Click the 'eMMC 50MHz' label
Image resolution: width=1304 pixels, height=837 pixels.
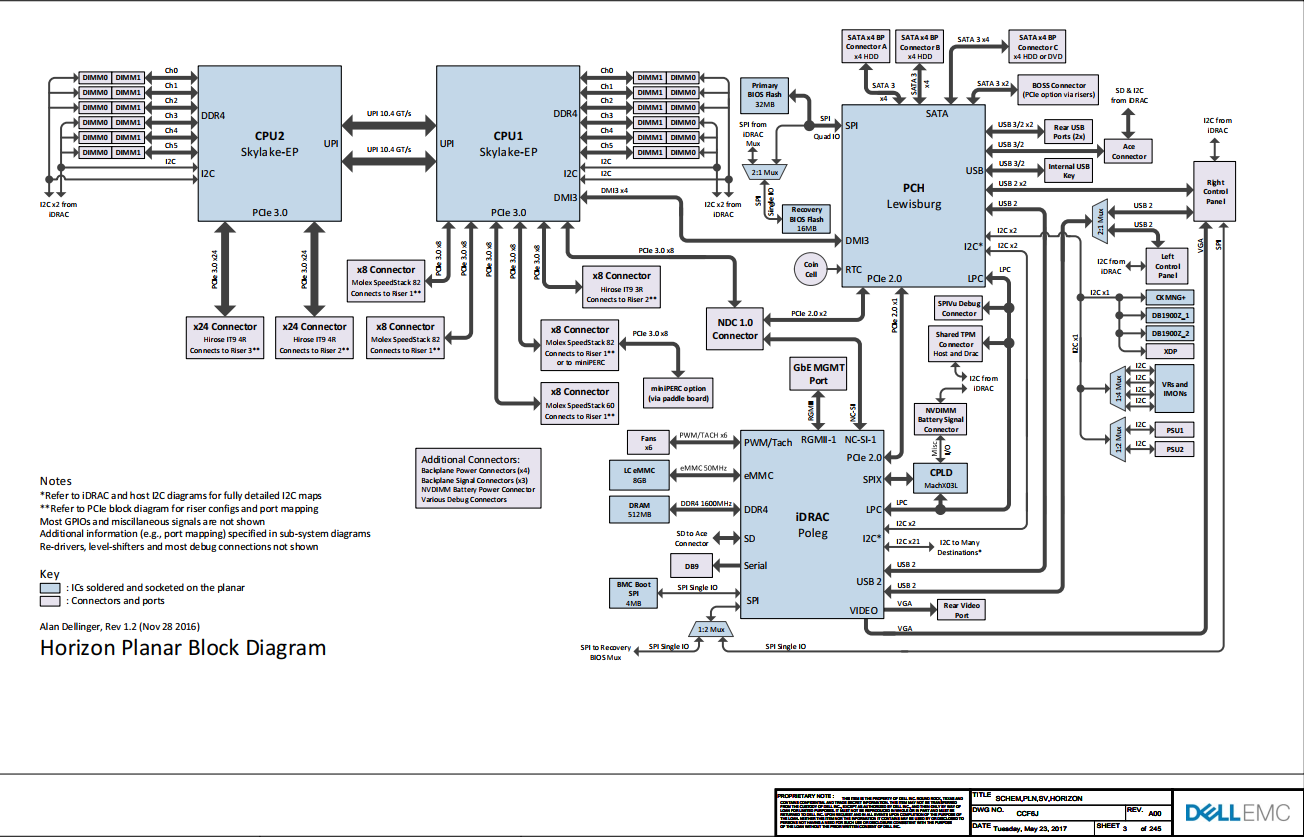(705, 469)
